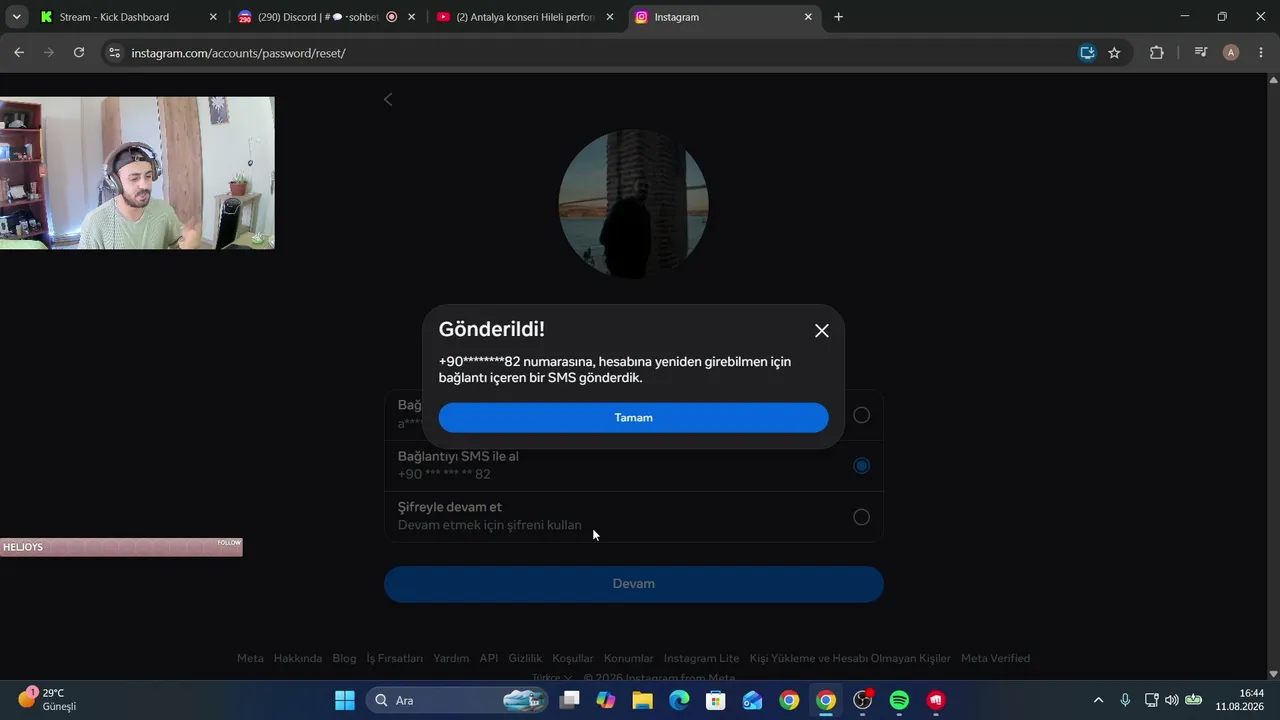1280x720 pixels.
Task: Open the Extensions puzzle icon
Action: point(1157,53)
